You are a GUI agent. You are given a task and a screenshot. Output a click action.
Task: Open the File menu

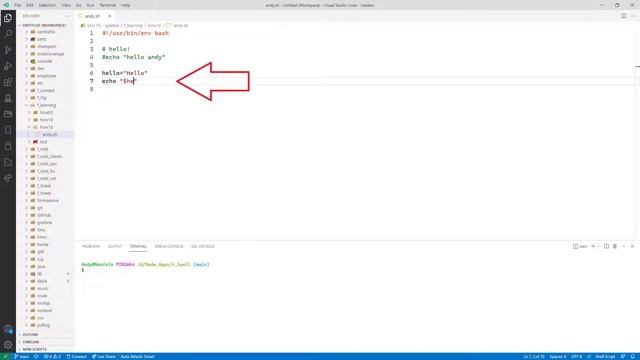(x=18, y=5)
